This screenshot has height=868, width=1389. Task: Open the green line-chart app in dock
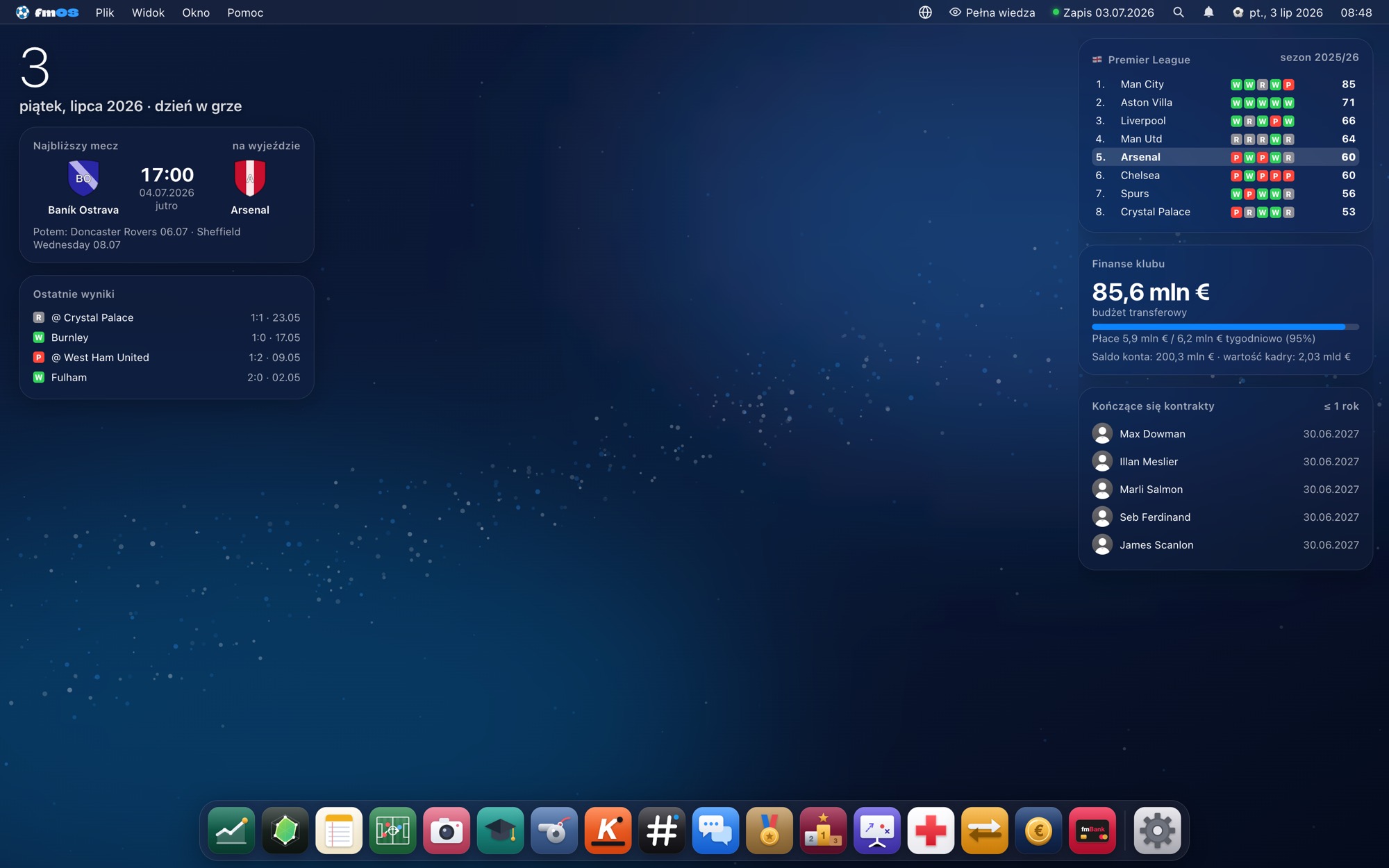click(x=231, y=831)
